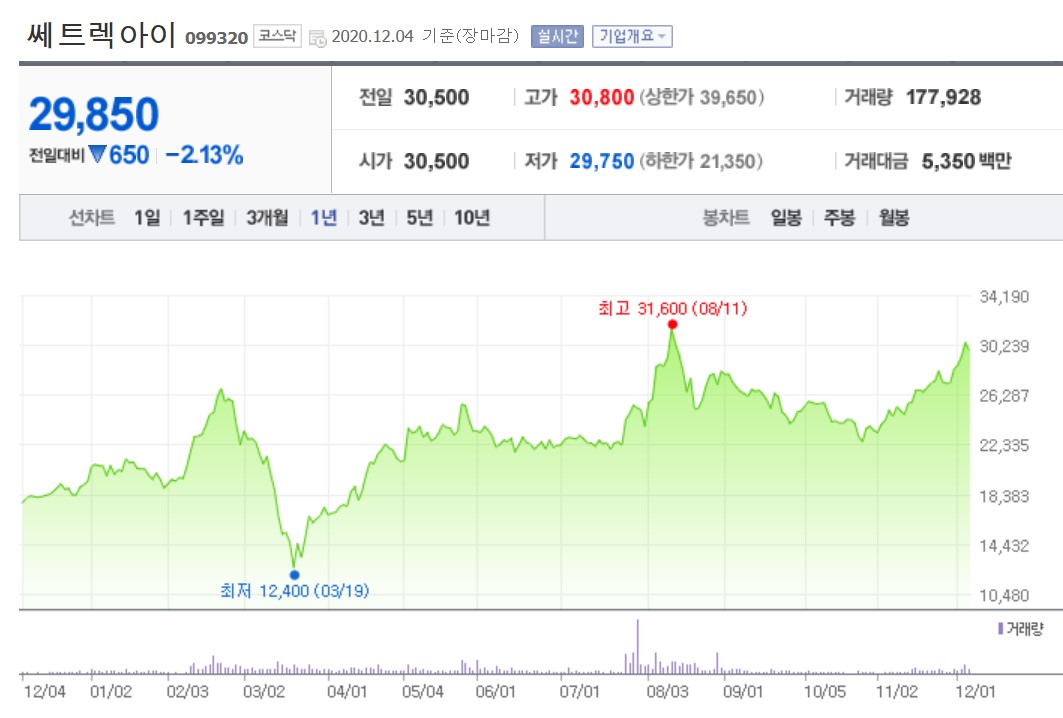The height and width of the screenshot is (718, 1063).
Task: Click the 코스닥 market badge
Action: pyautogui.click(x=277, y=36)
